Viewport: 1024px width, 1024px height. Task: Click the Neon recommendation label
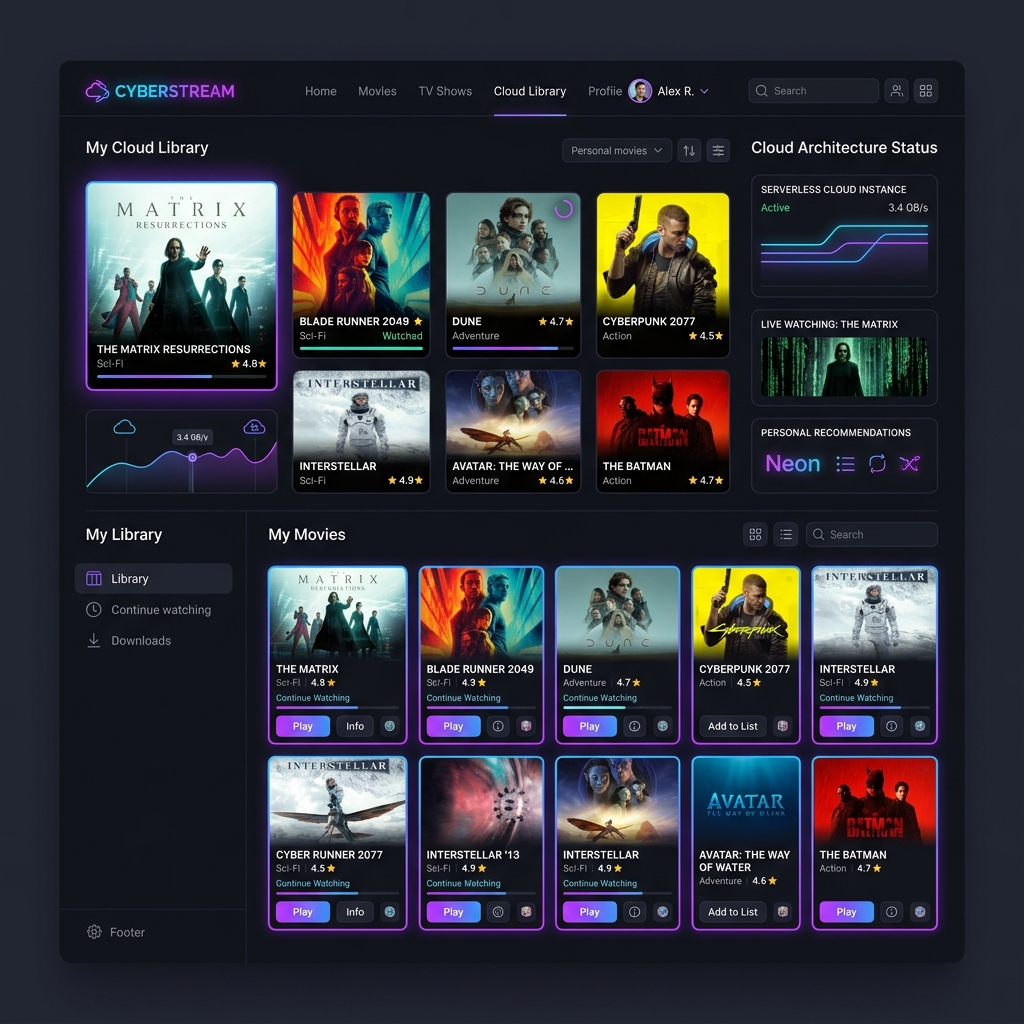click(792, 464)
